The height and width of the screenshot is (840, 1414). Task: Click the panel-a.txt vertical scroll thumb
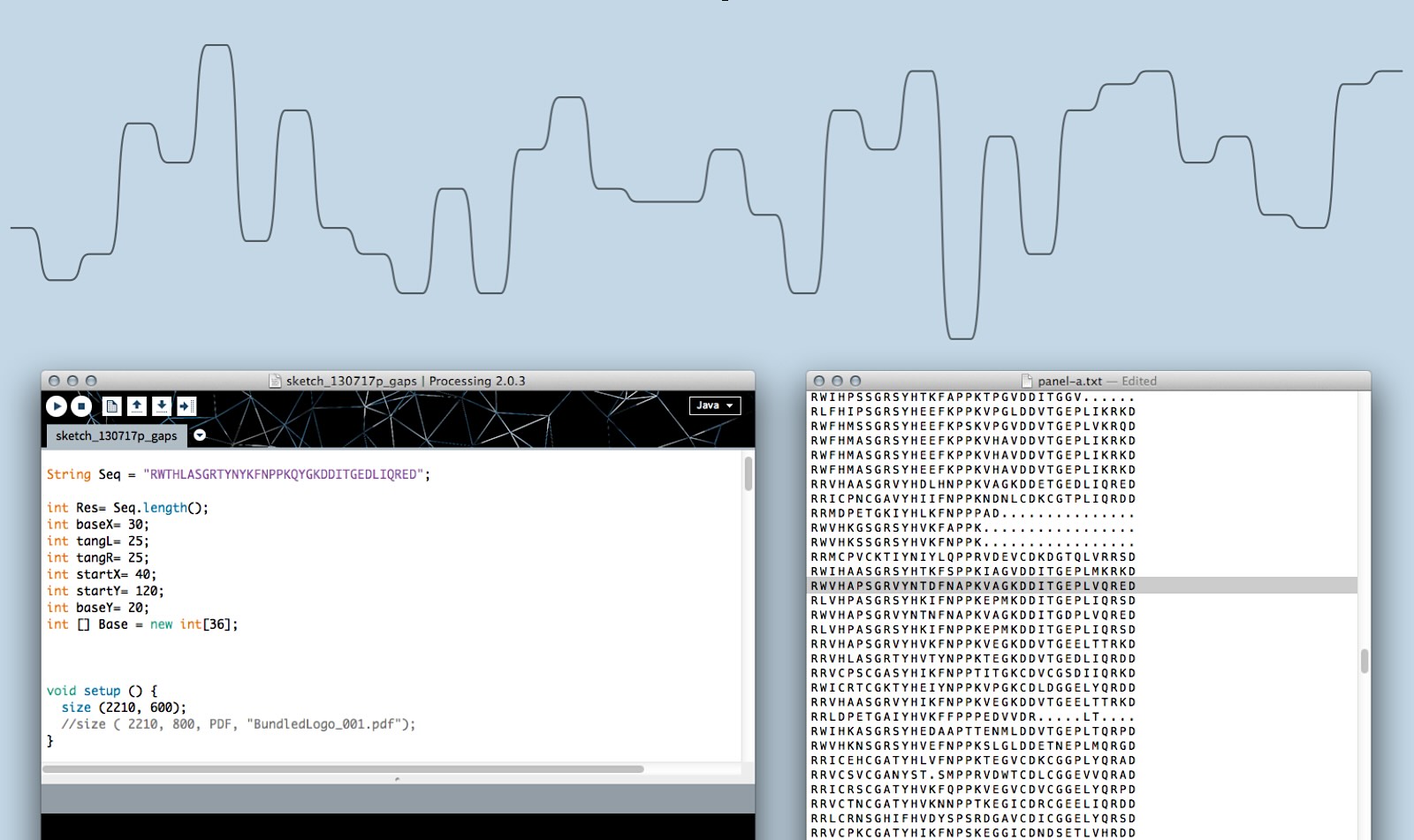[x=1364, y=661]
